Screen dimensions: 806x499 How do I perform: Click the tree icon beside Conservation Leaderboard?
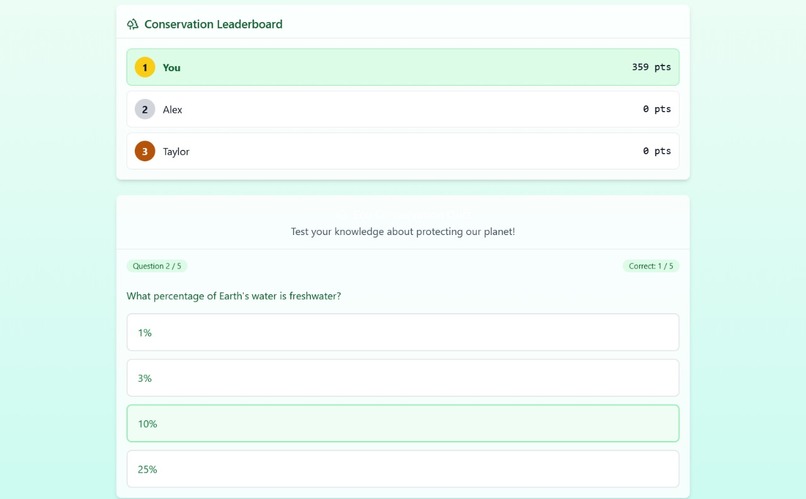coord(133,24)
